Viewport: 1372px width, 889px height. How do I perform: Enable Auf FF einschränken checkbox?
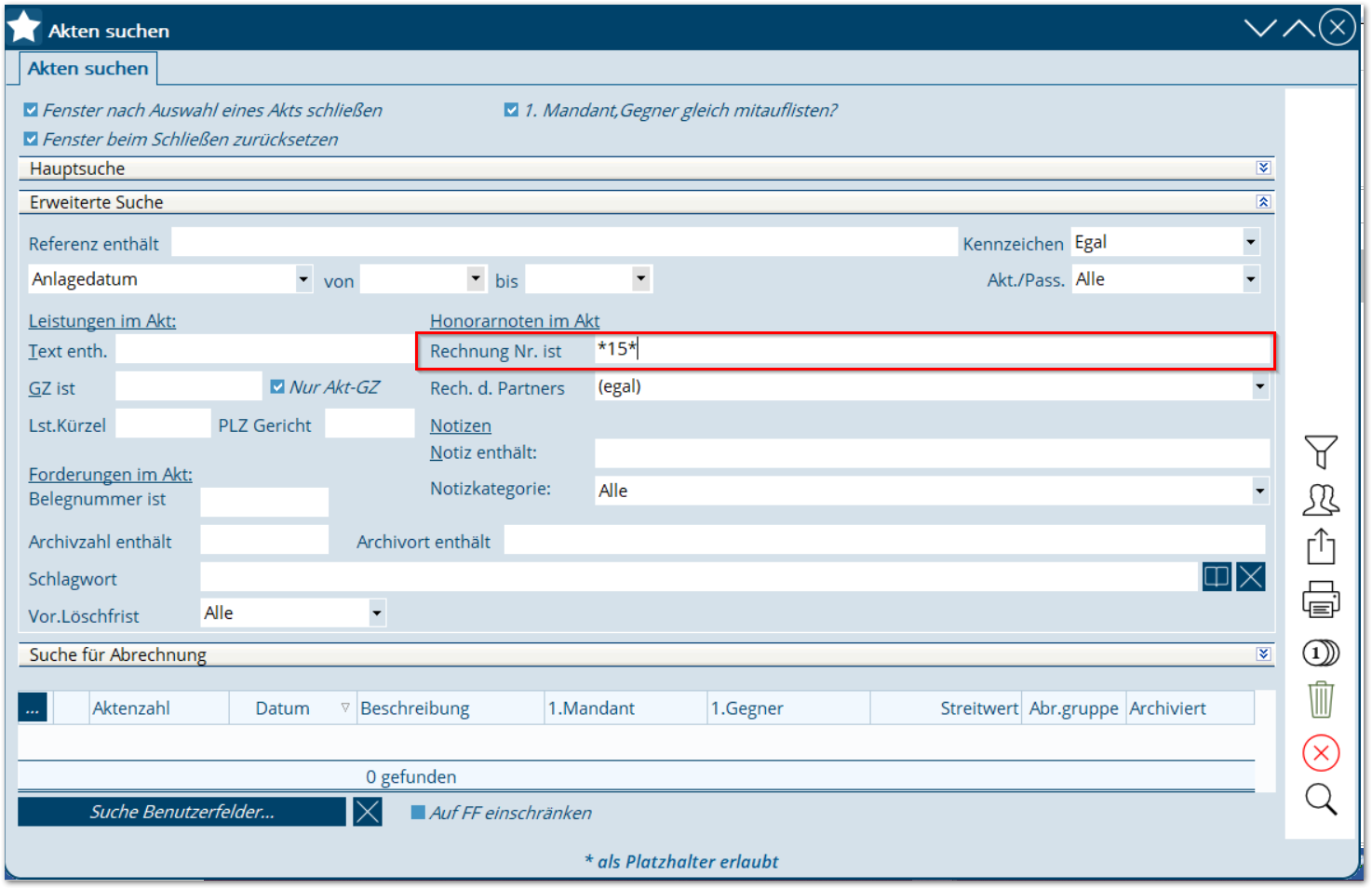tap(418, 813)
